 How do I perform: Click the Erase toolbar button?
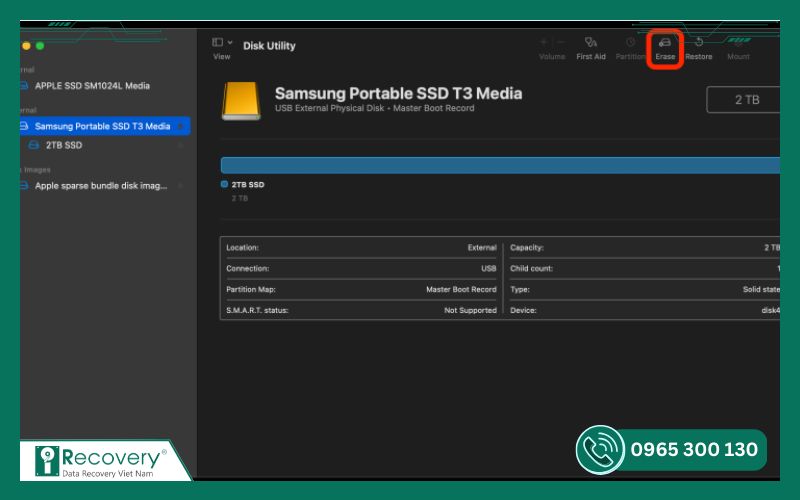point(665,48)
